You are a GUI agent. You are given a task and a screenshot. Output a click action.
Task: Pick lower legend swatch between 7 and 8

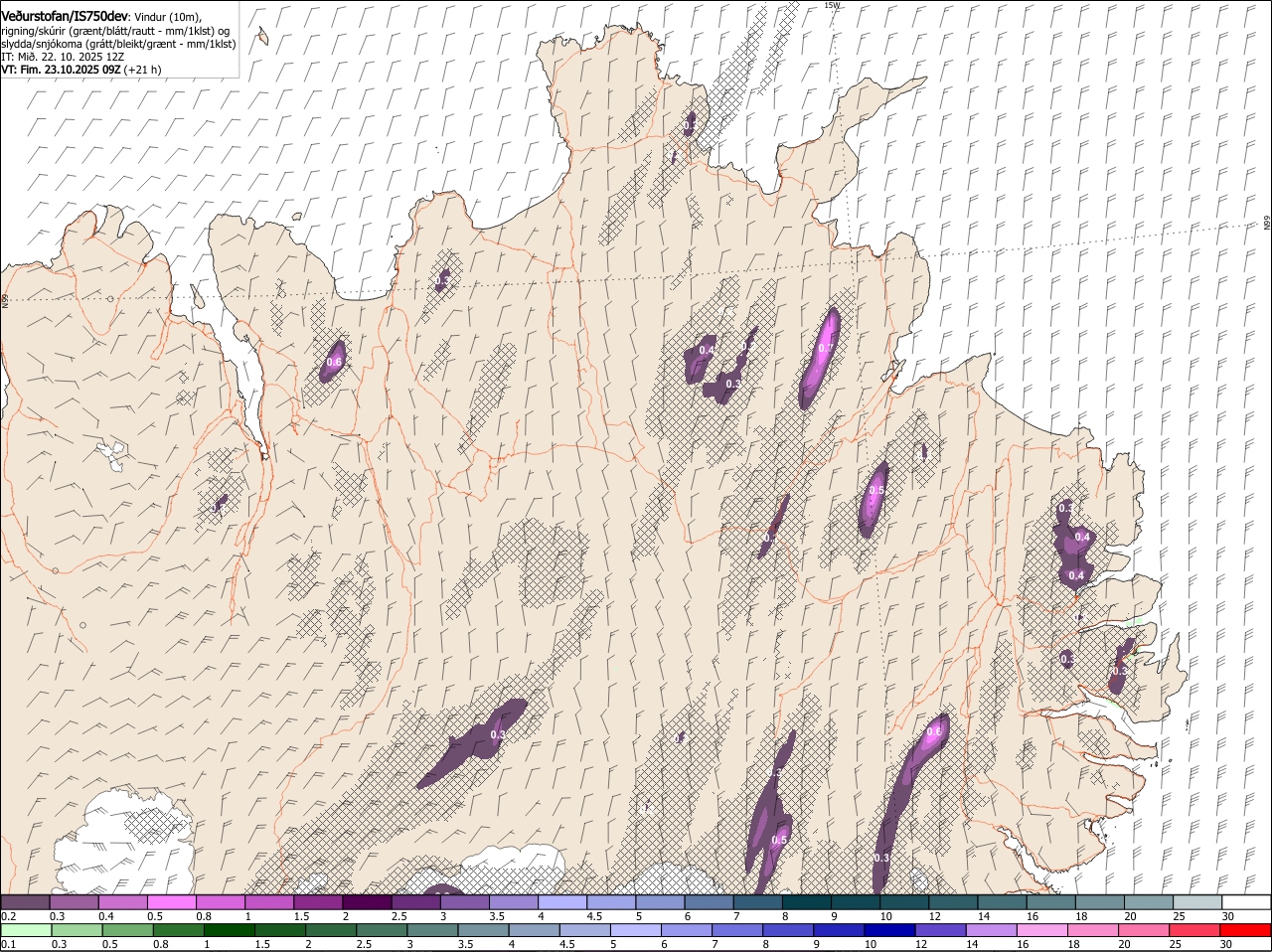click(x=736, y=930)
